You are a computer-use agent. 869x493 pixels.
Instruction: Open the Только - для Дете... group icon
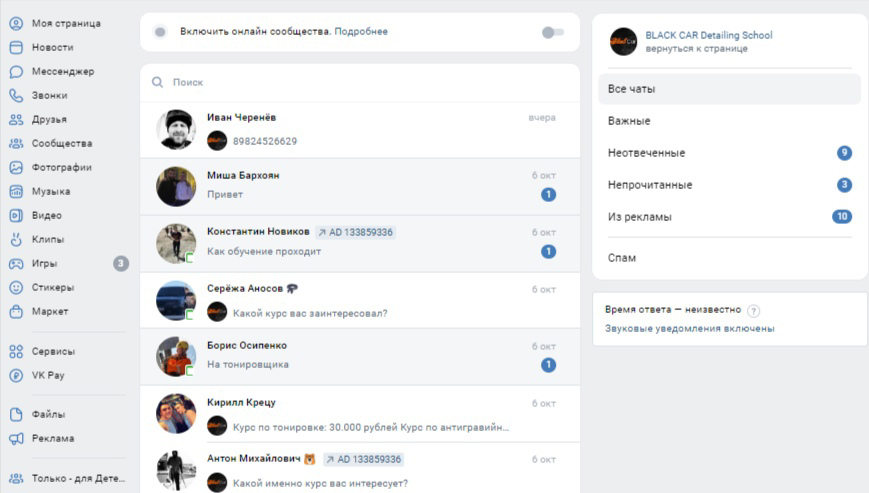pos(16,478)
